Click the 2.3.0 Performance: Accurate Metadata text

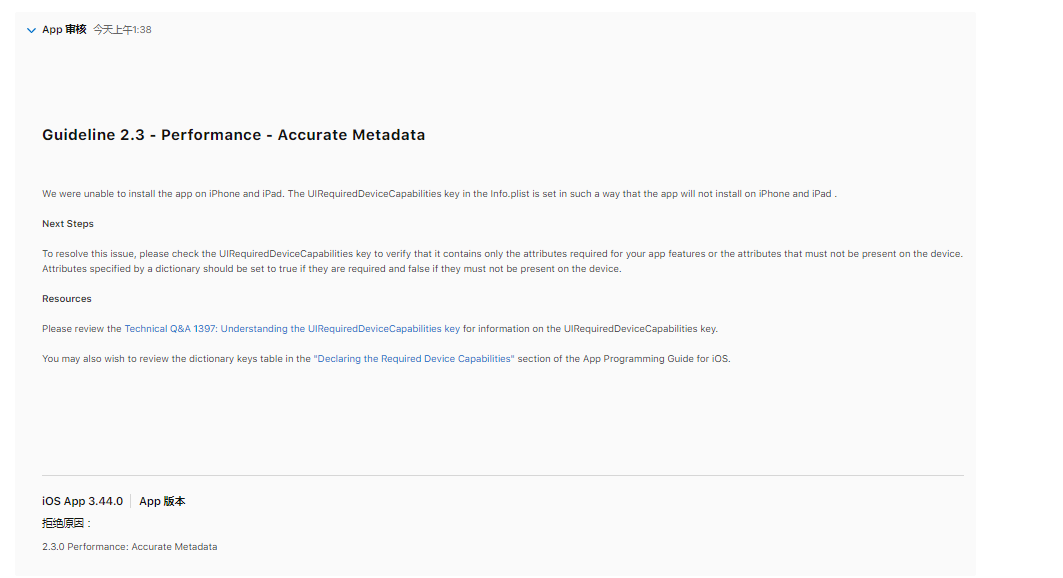tap(129, 547)
